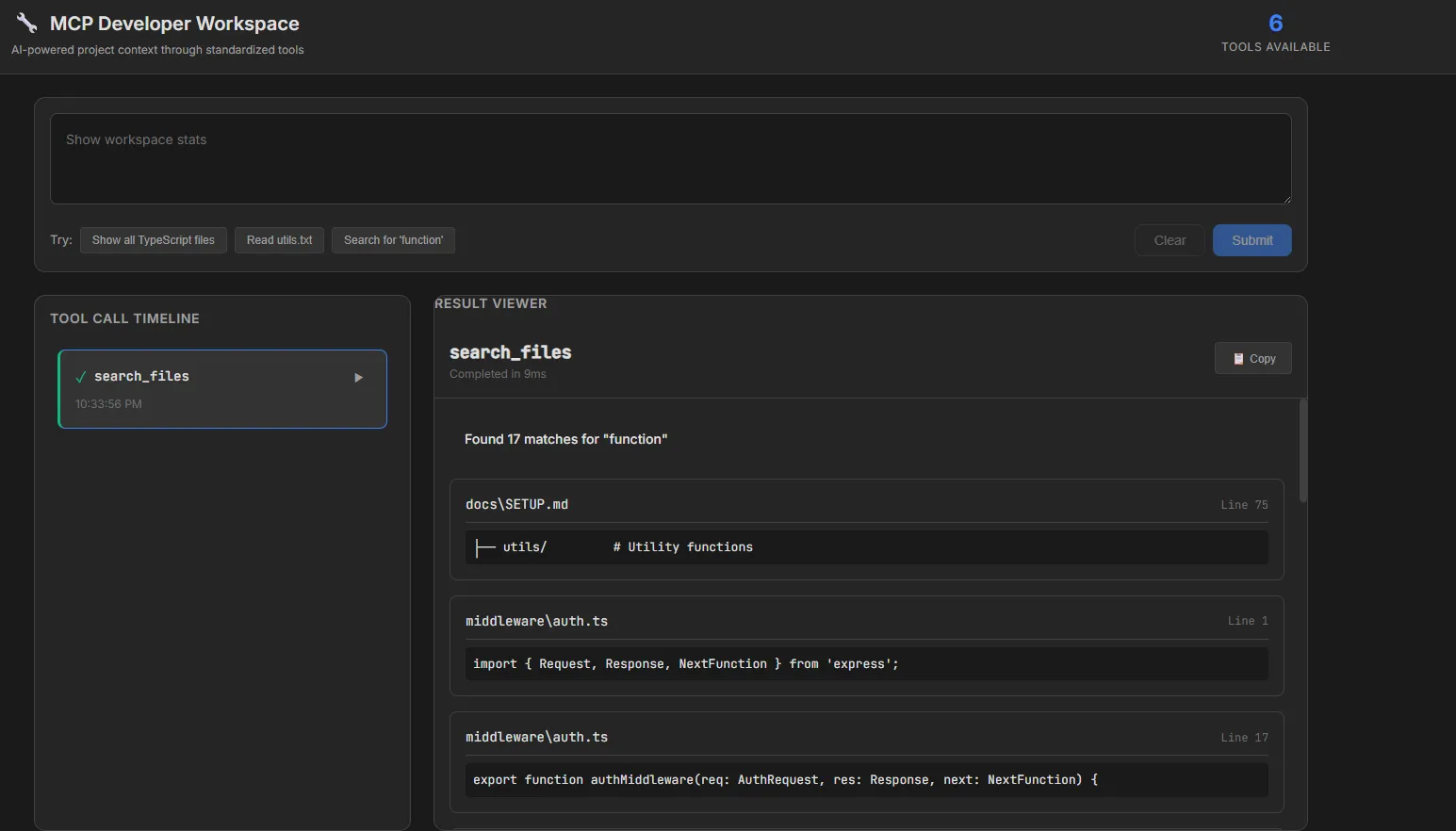Click the search_files heading in Result Viewer
This screenshot has height=831, width=1456.
[x=510, y=352]
